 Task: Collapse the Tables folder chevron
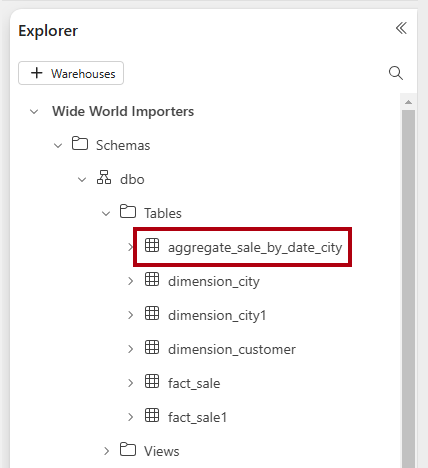[x=106, y=214]
